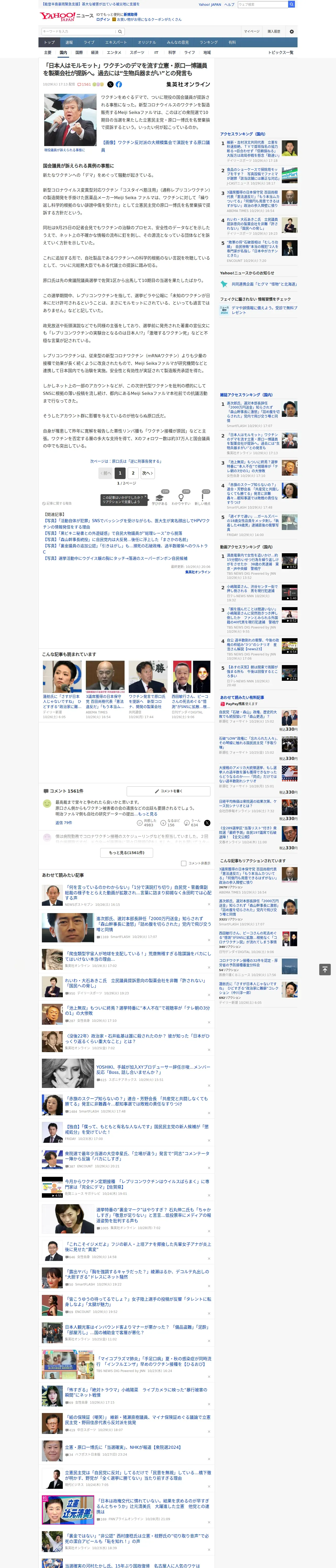Open 購入履歴 button

point(274,31)
